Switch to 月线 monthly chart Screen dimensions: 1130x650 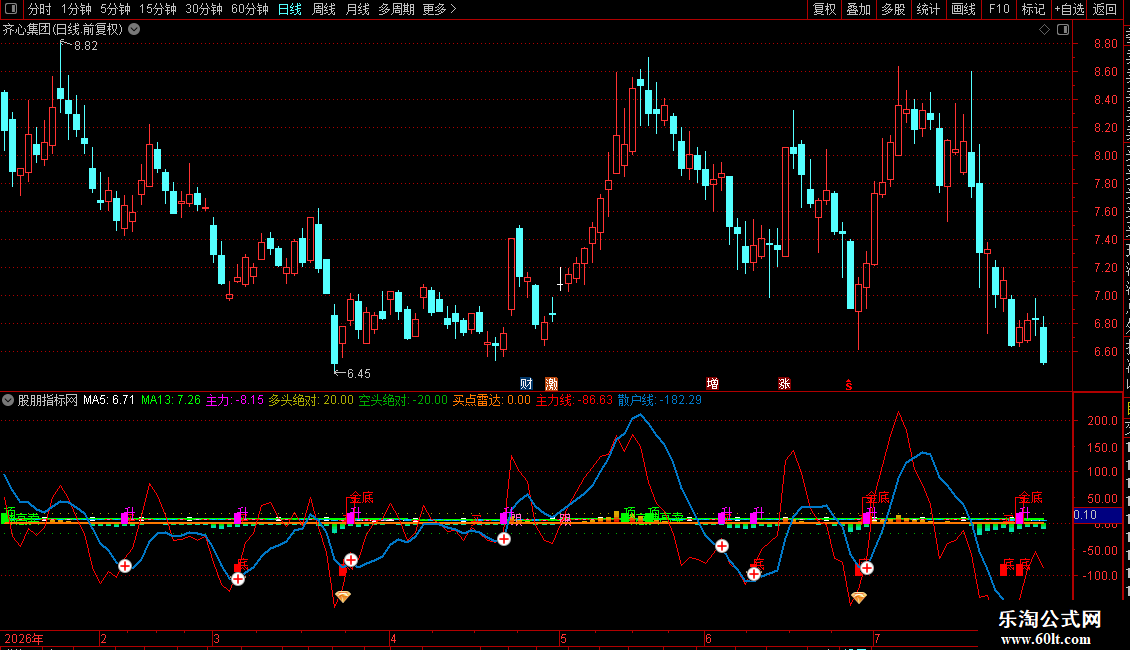pyautogui.click(x=357, y=9)
